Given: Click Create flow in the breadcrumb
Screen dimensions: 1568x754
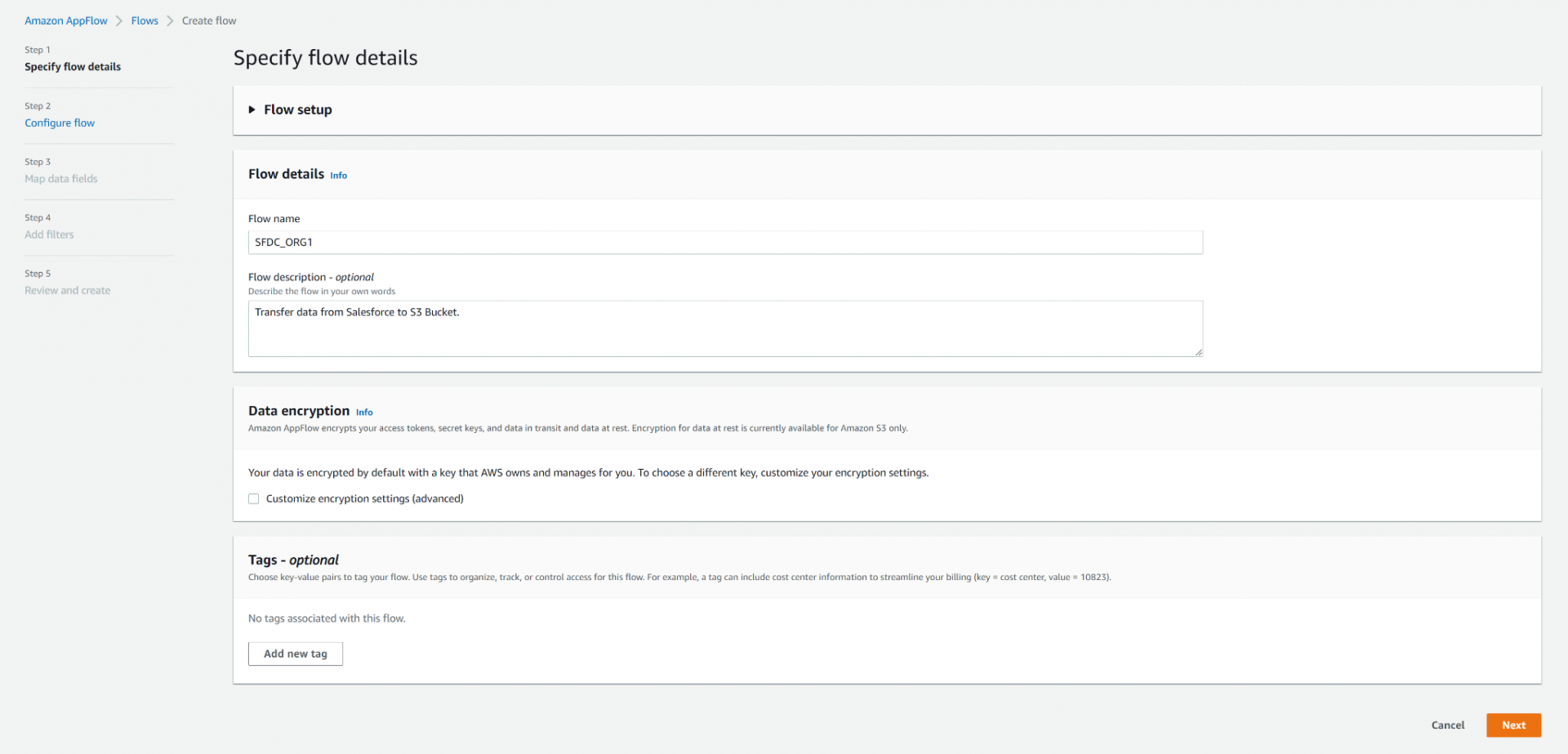Looking at the screenshot, I should (209, 20).
